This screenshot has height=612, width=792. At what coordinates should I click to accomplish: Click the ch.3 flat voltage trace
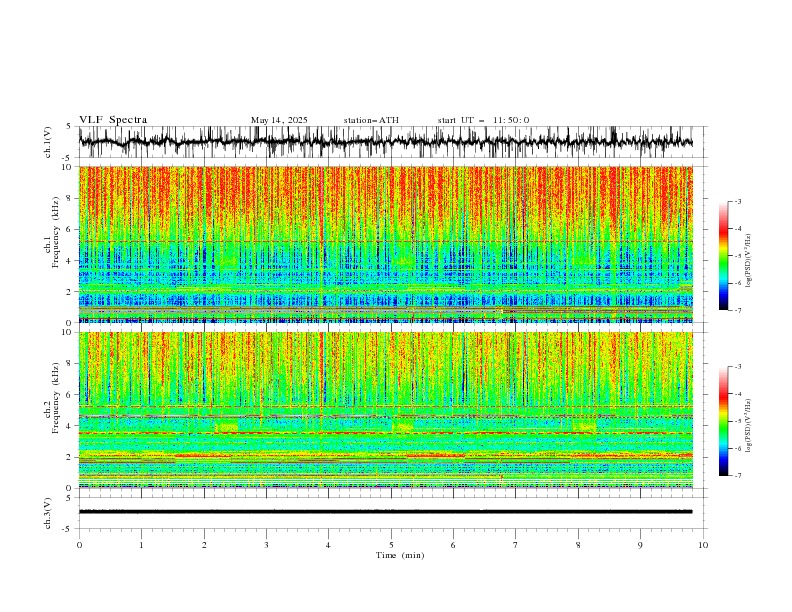click(385, 512)
